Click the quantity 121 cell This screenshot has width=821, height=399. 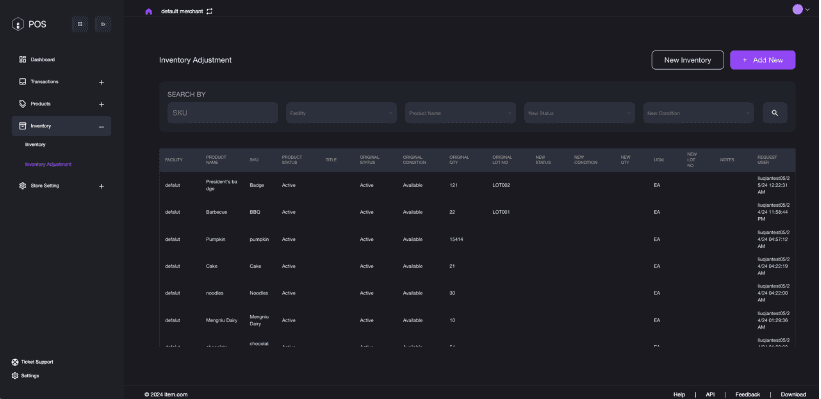(x=453, y=185)
